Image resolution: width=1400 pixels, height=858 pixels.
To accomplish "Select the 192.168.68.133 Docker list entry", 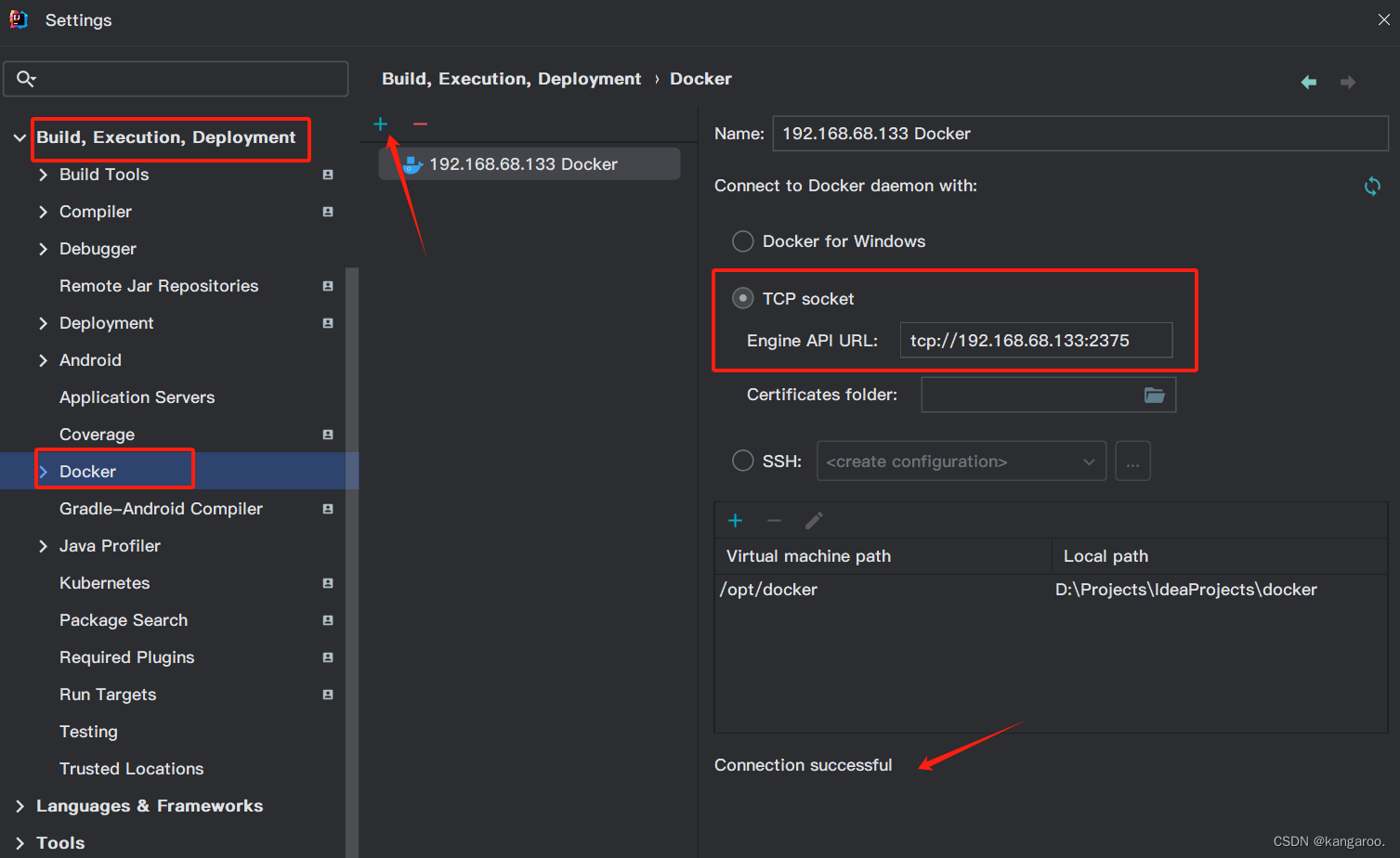I will coord(530,164).
